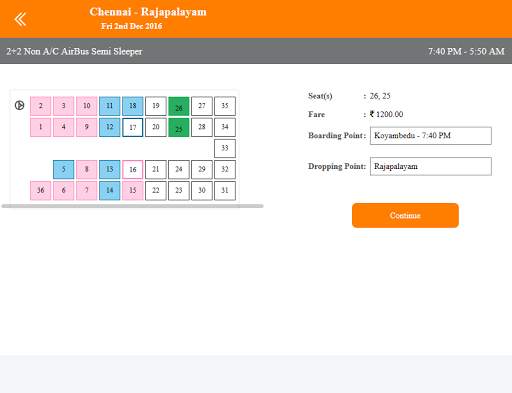Select seat 3 in the seat map
This screenshot has height=393, width=512.
(x=64, y=106)
